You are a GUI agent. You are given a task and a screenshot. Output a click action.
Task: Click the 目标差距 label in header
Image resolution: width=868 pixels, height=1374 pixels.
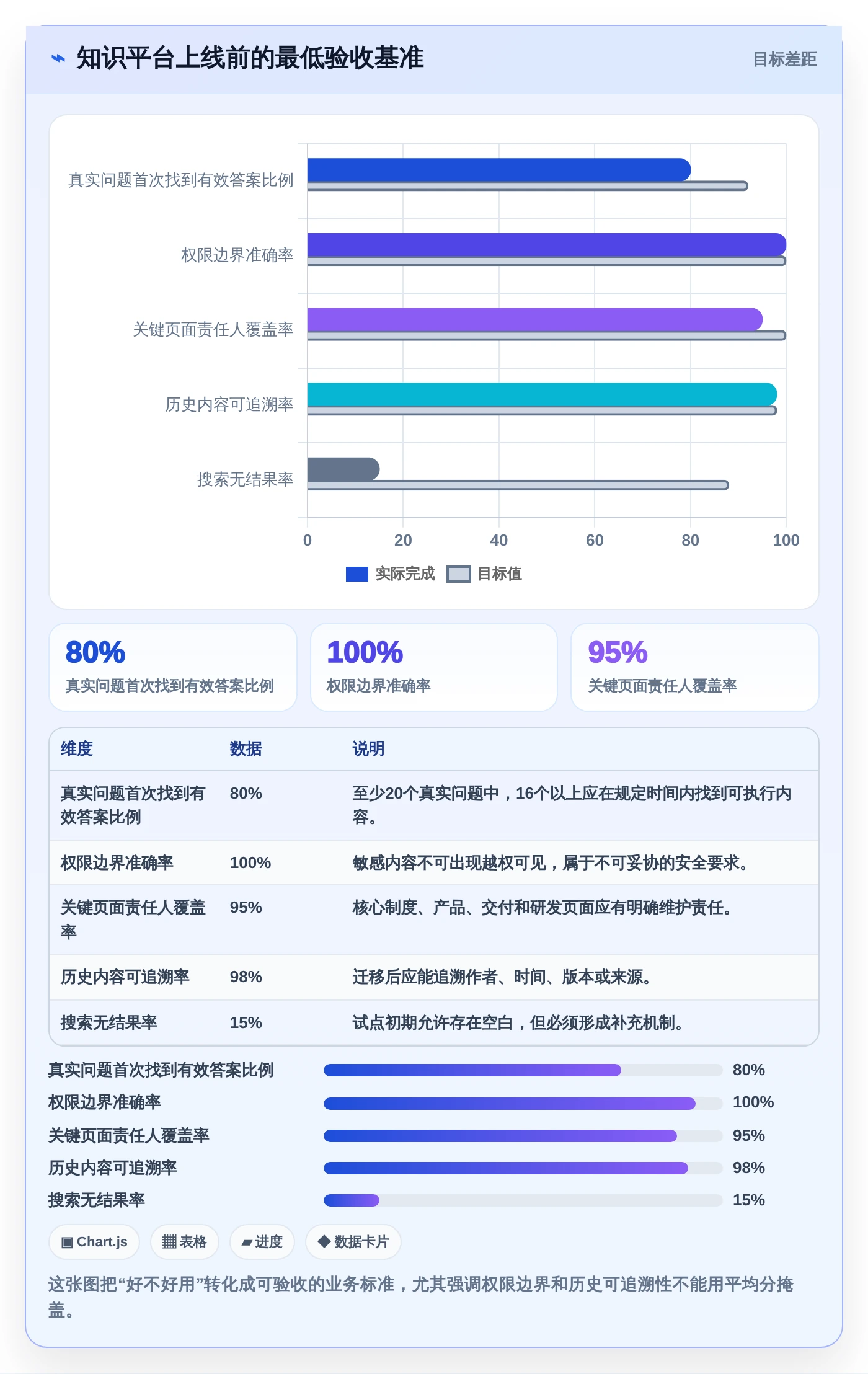click(x=784, y=60)
